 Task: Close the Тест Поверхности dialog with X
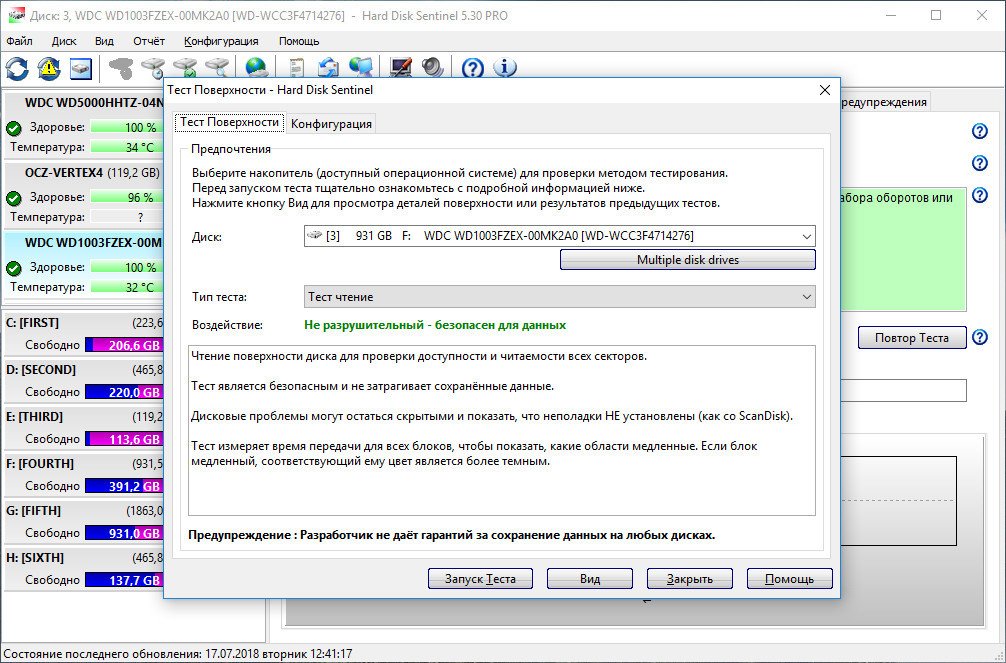pyautogui.click(x=825, y=90)
